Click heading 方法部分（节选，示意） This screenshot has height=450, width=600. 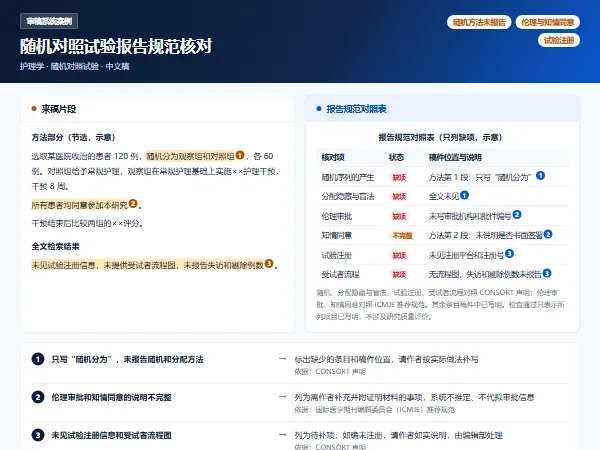tap(73, 137)
